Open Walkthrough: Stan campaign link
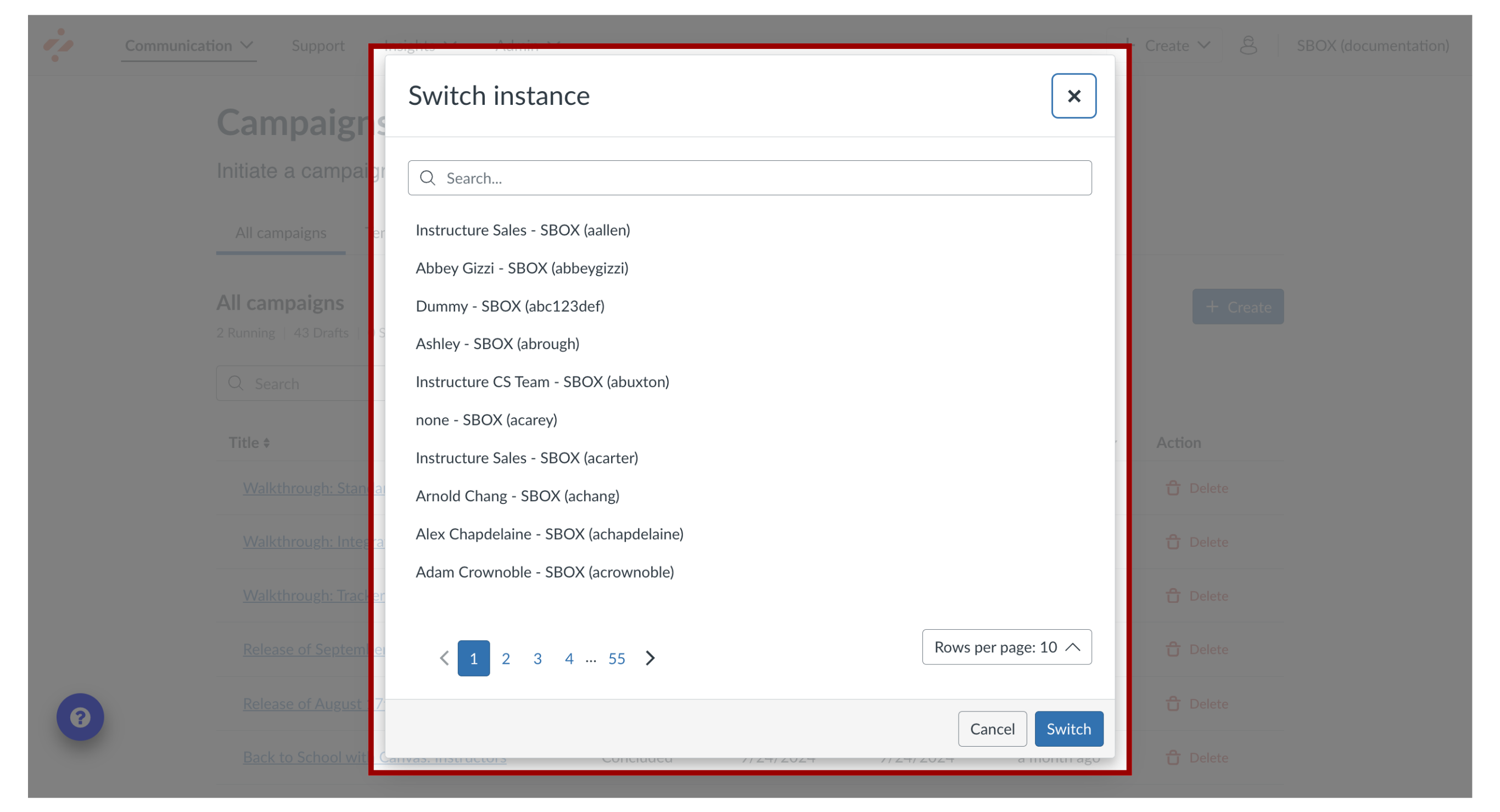The image size is (1500, 812). [314, 489]
